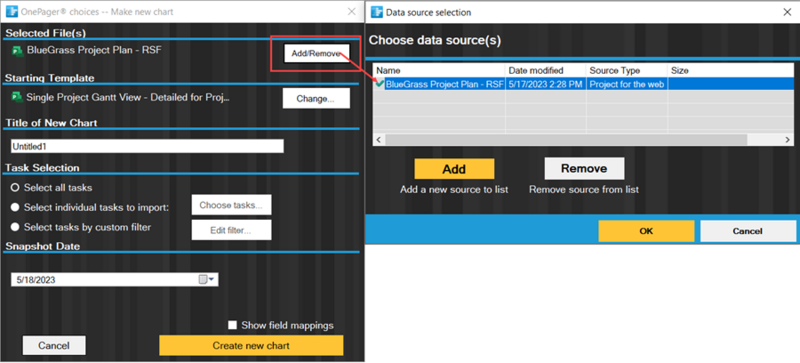Cancel the OnePager choices window
Viewport: 800px width, 363px height.
[x=54, y=346]
